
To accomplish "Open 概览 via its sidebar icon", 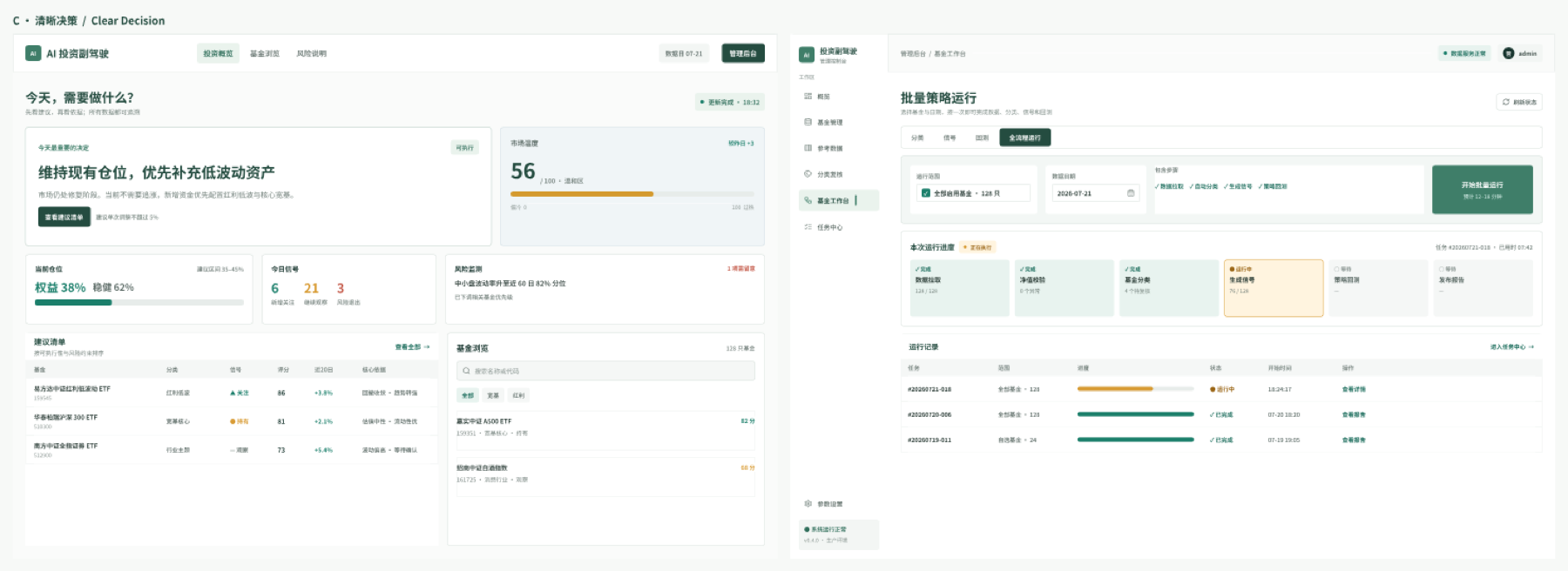I will pyautogui.click(x=808, y=97).
